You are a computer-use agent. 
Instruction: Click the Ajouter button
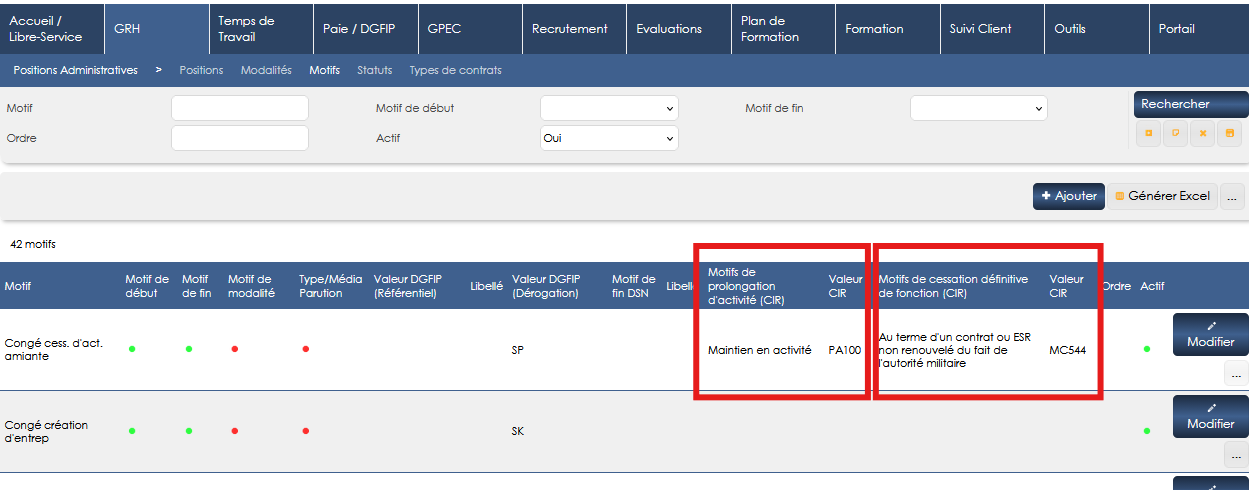tap(1068, 196)
